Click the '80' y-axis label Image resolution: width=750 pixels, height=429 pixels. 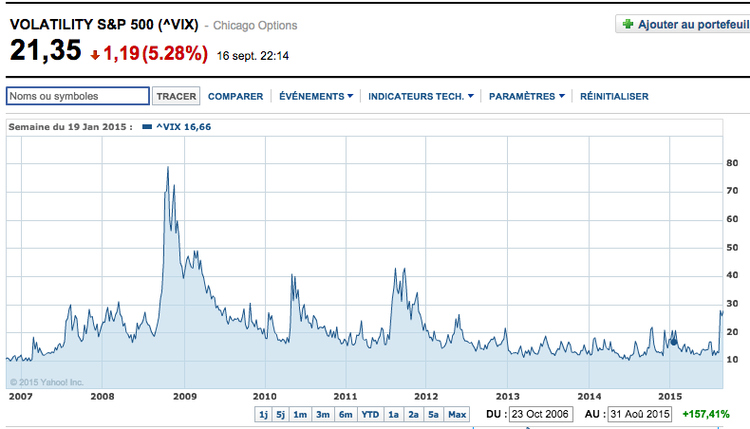(x=732, y=163)
